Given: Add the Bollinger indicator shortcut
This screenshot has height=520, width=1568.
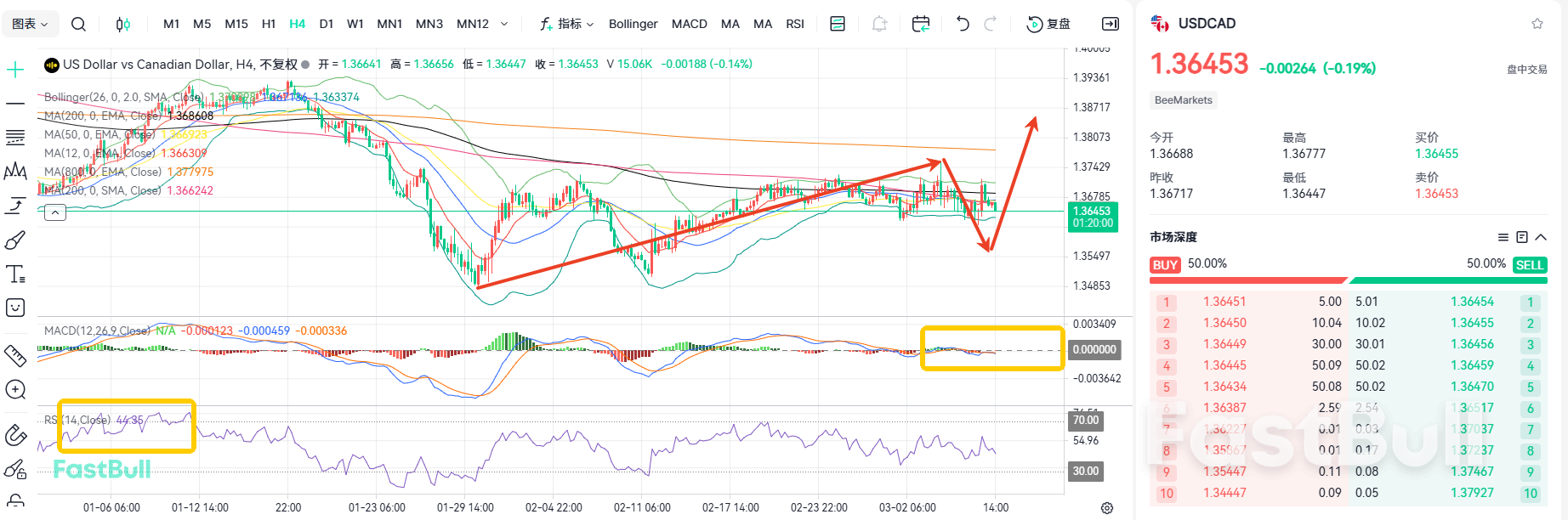Looking at the screenshot, I should pos(633,24).
